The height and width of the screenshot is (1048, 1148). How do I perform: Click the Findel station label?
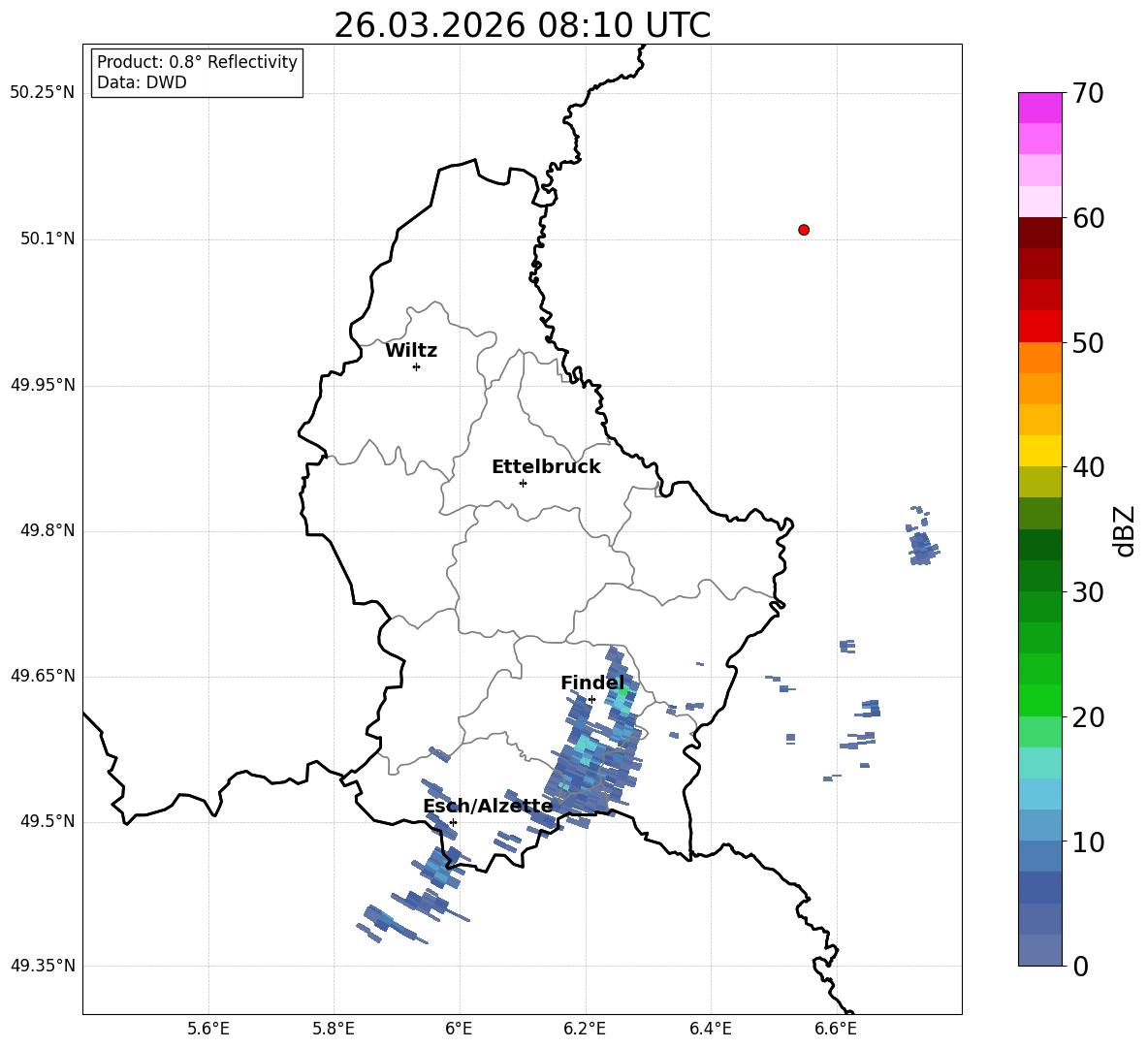[x=592, y=683]
